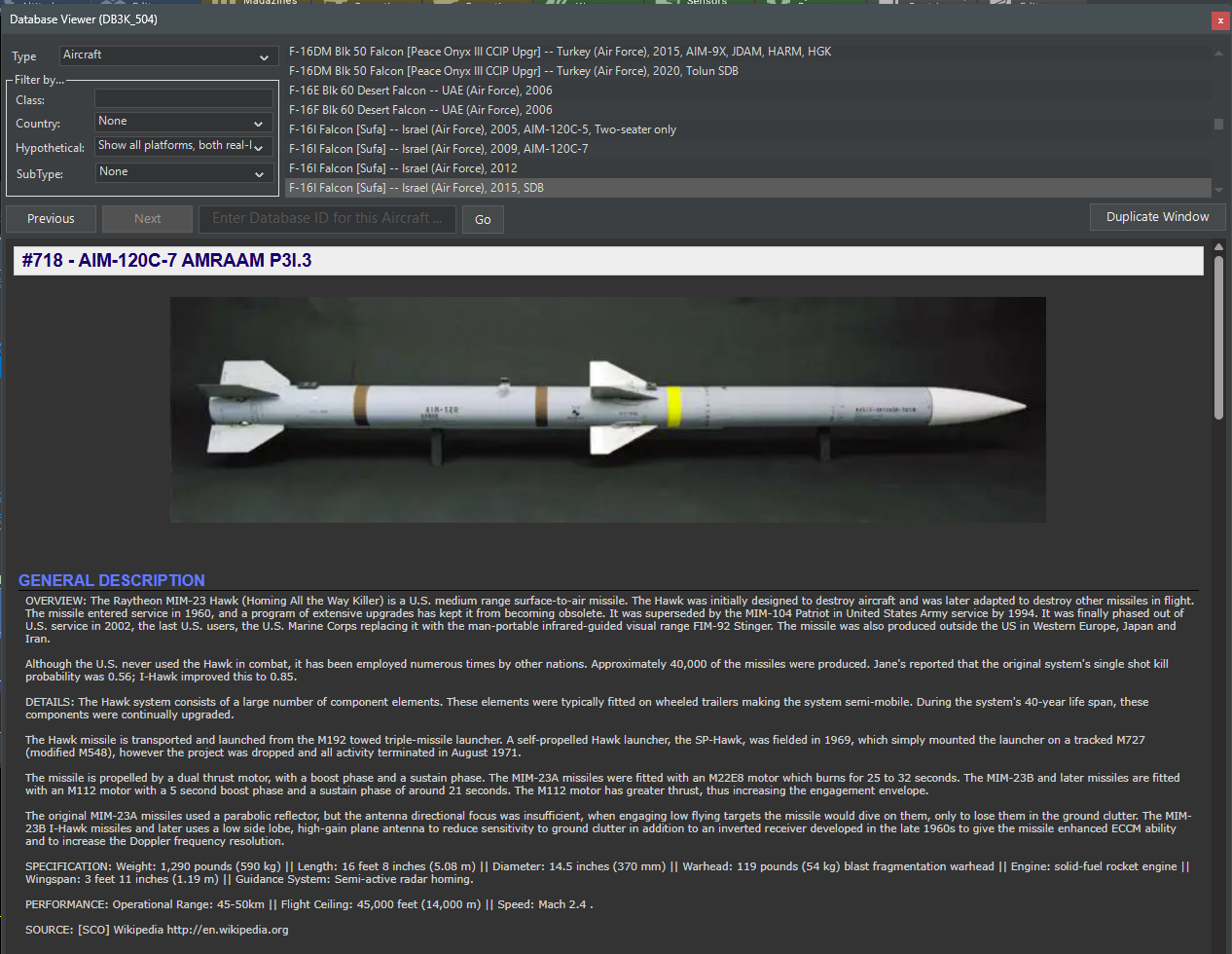The height and width of the screenshot is (954, 1232).
Task: Click the Previous button
Action: 51,219
